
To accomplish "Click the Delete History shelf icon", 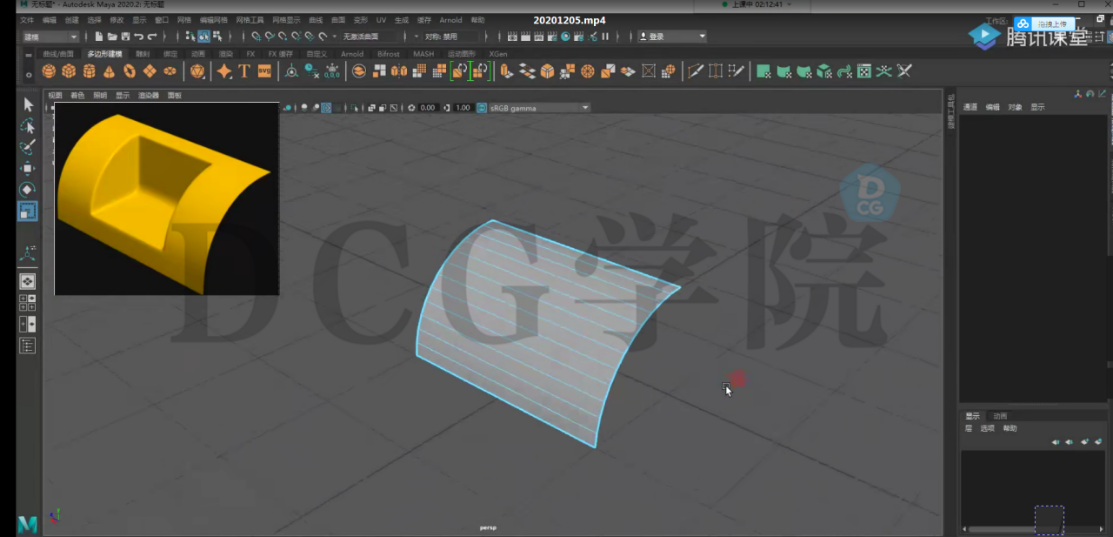I will (x=312, y=71).
